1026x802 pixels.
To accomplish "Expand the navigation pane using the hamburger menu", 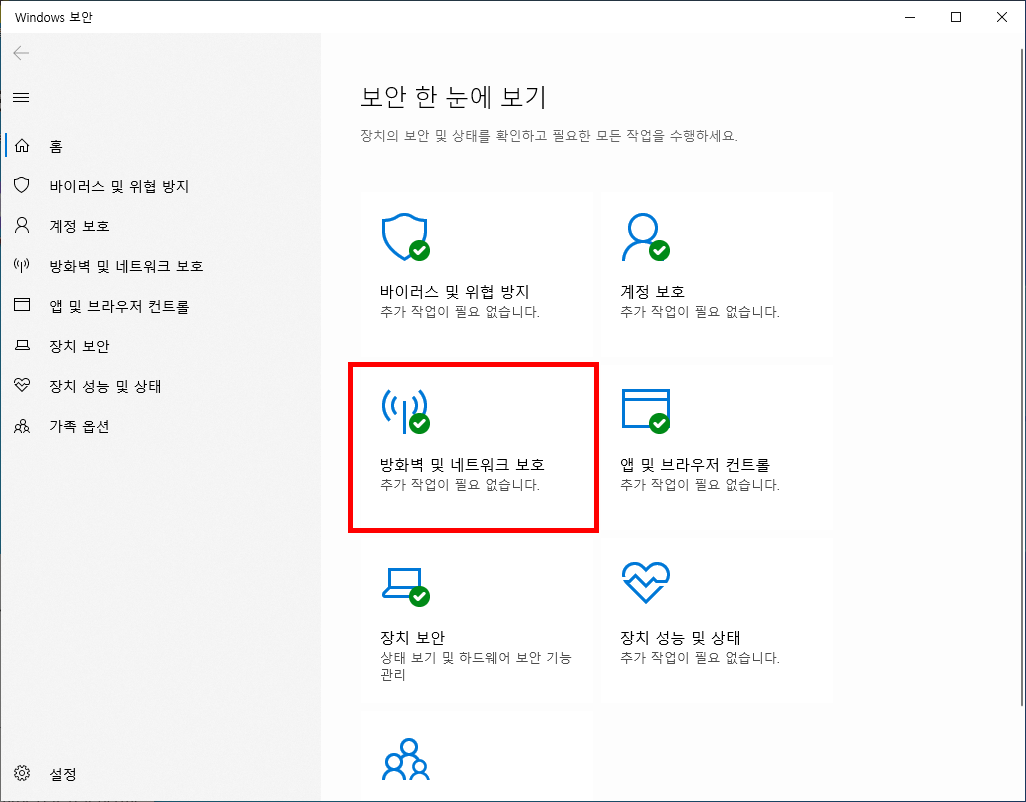I will tap(21, 97).
